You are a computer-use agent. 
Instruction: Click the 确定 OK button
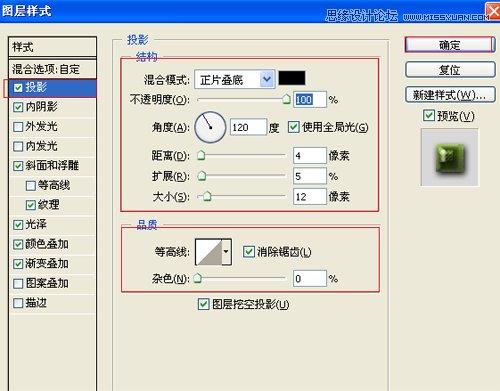[x=450, y=45]
